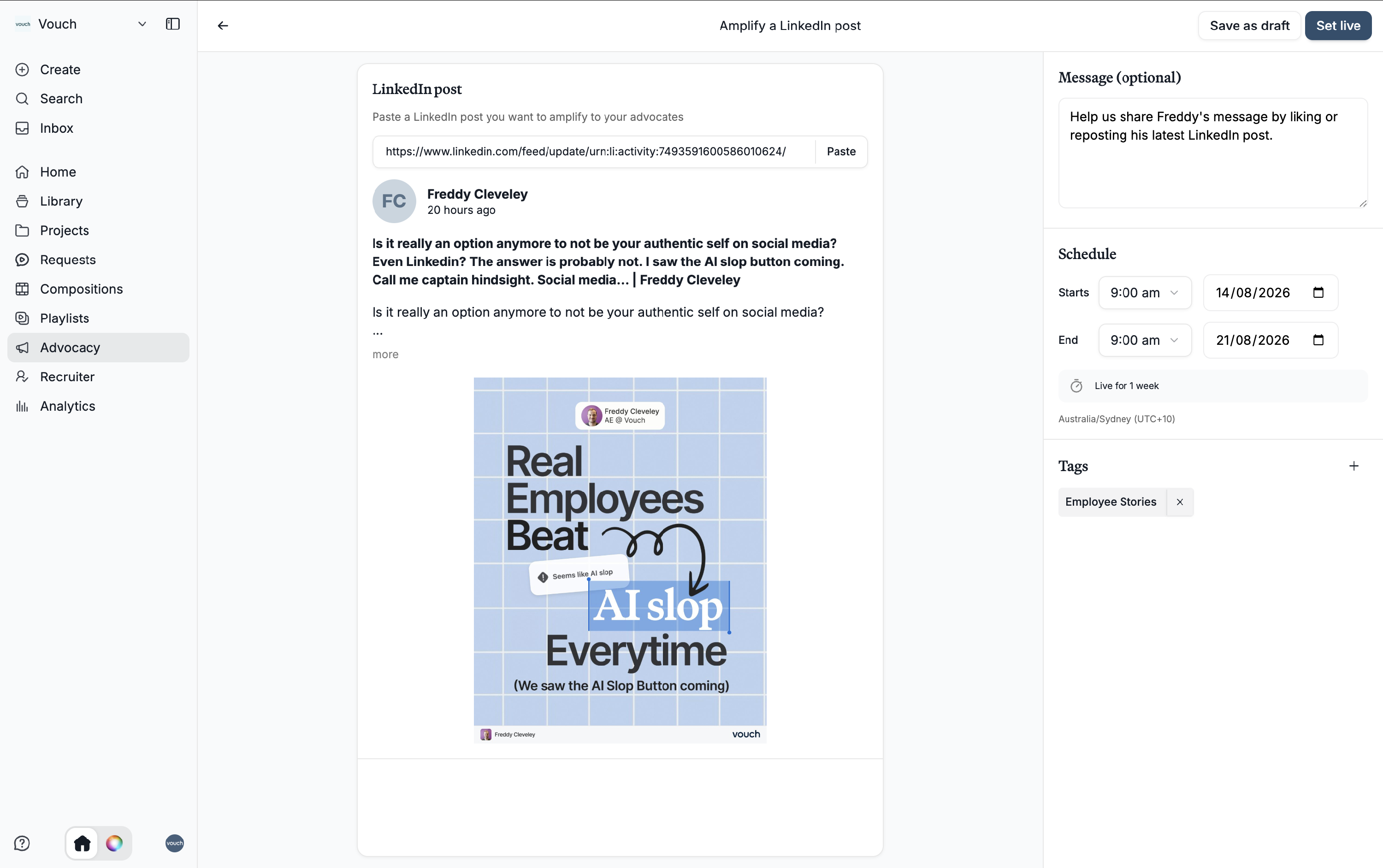Click the Australia/Sydney (UTC+10) timezone text
Viewport: 1383px width, 868px height.
(x=1117, y=419)
